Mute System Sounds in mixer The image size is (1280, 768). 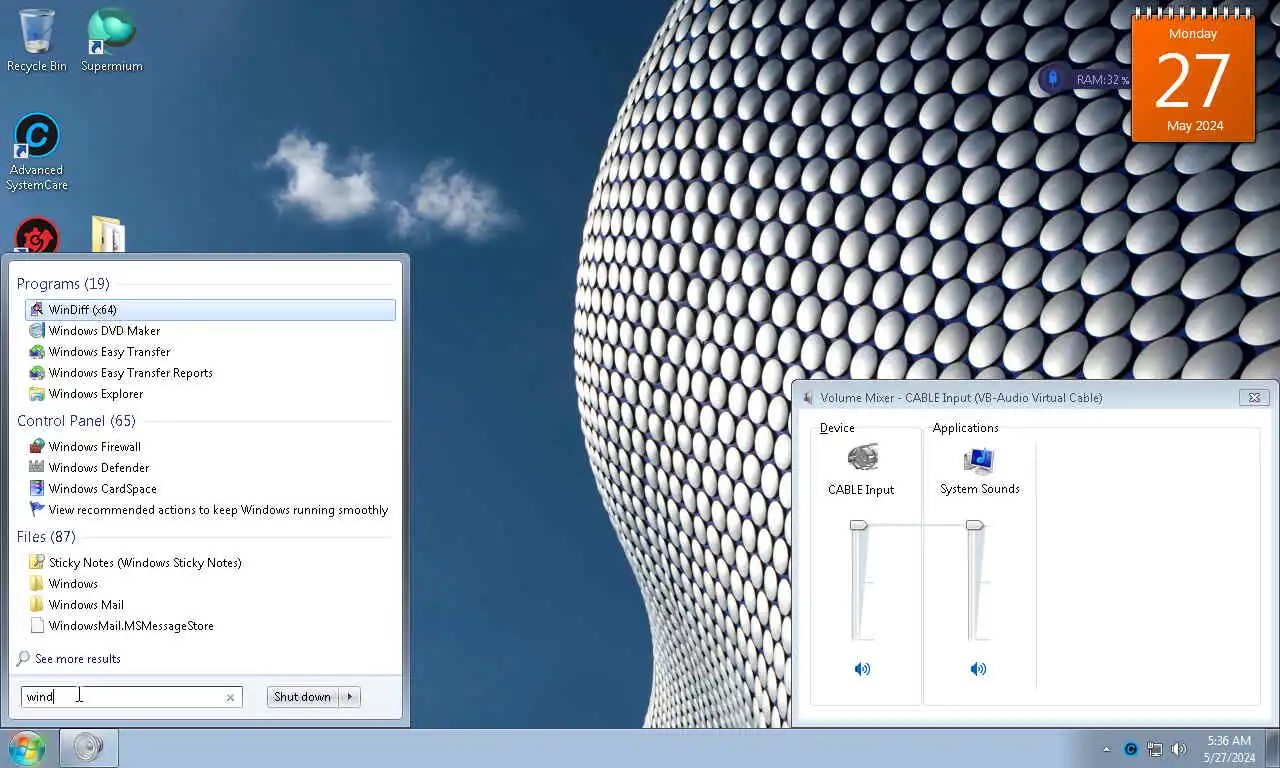pos(978,669)
